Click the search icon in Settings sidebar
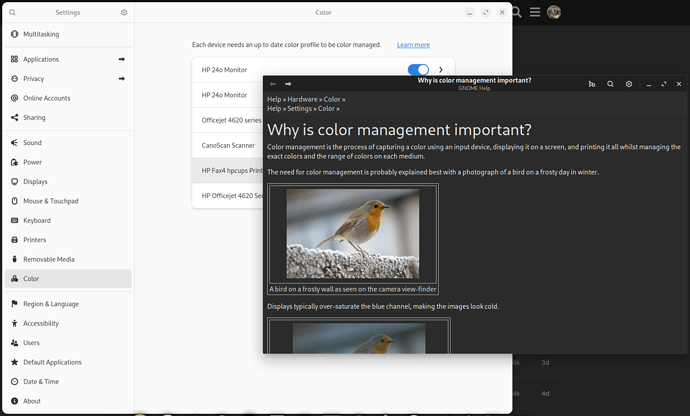The height and width of the screenshot is (416, 690). [12, 12]
